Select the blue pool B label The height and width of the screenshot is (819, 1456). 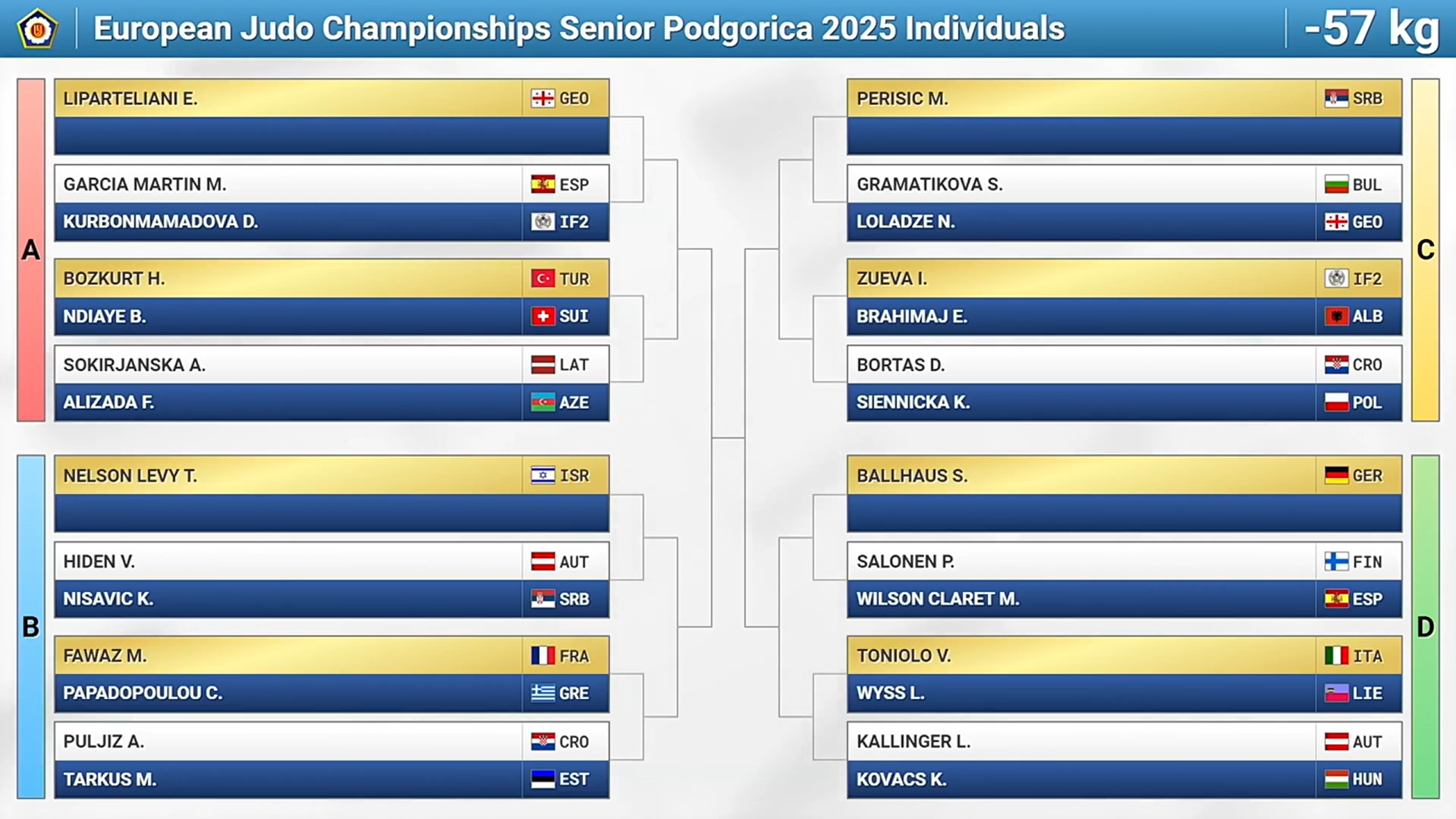pyautogui.click(x=31, y=627)
